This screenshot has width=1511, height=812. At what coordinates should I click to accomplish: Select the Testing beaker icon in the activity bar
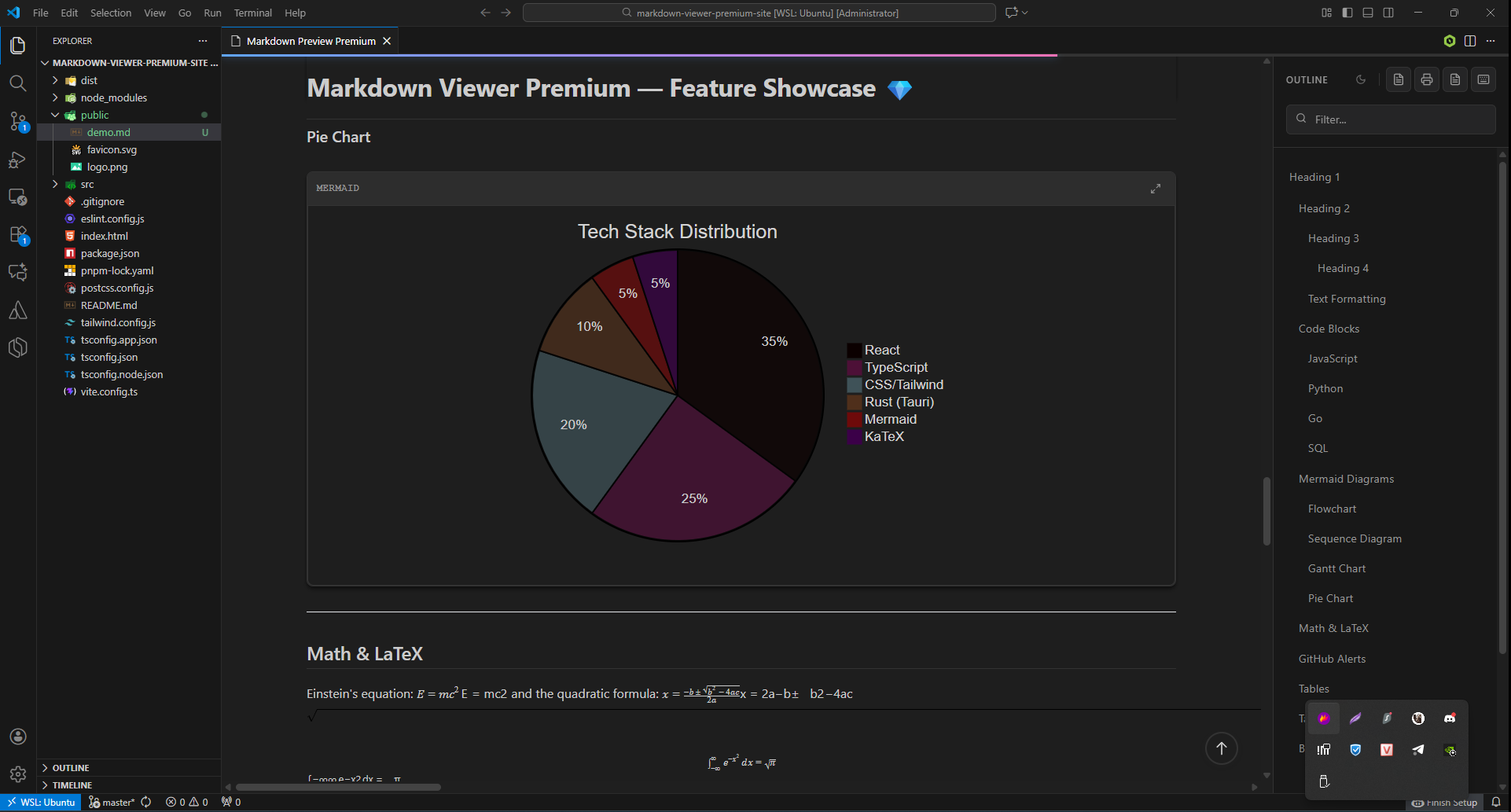pyautogui.click(x=17, y=310)
